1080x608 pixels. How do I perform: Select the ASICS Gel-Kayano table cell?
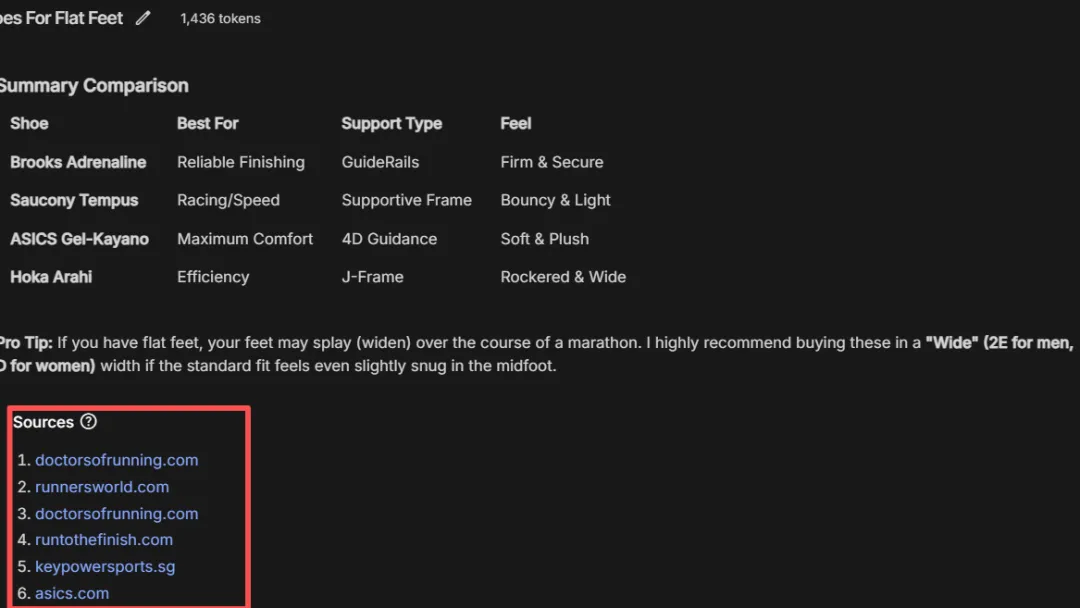tap(79, 239)
